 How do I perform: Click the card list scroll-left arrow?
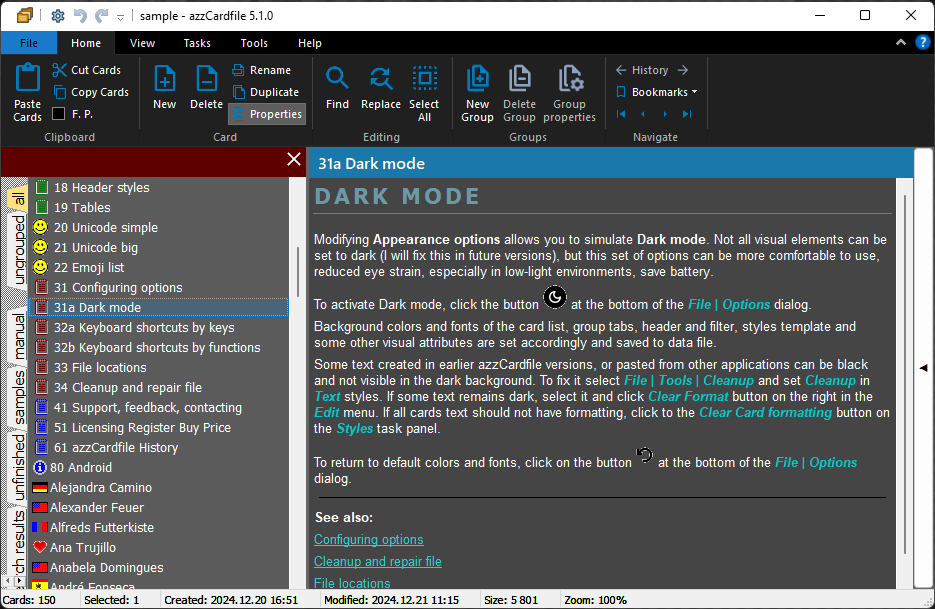click(7, 580)
